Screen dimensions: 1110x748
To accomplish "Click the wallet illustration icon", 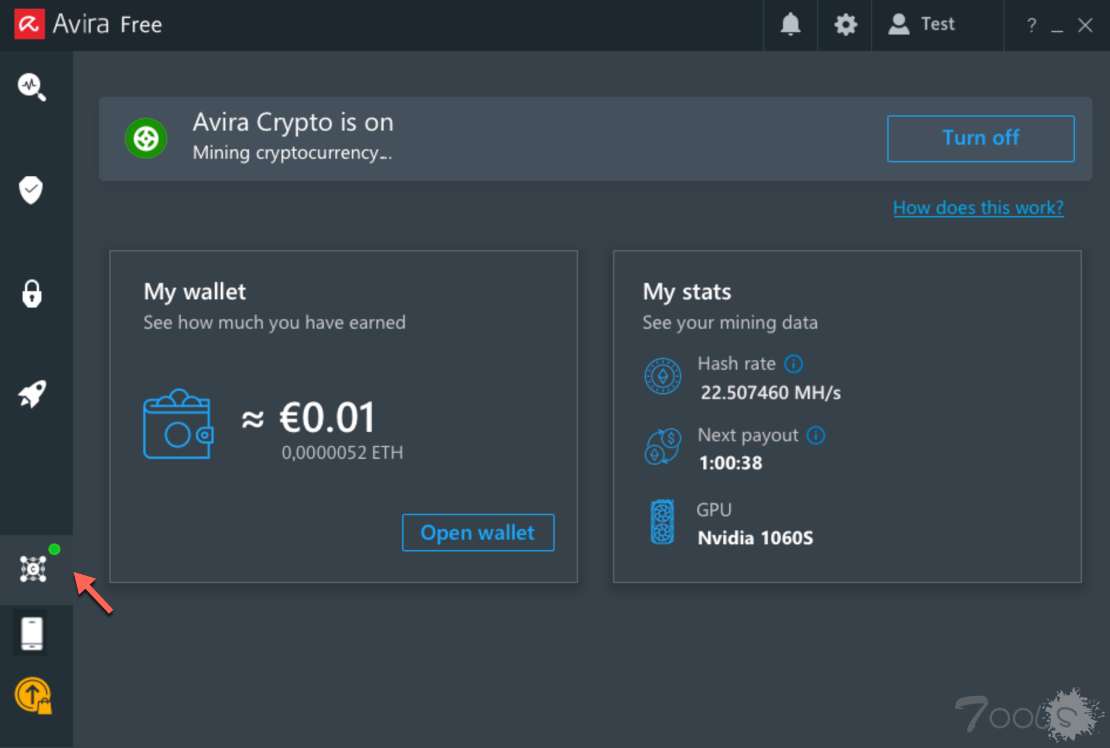I will (x=178, y=424).
